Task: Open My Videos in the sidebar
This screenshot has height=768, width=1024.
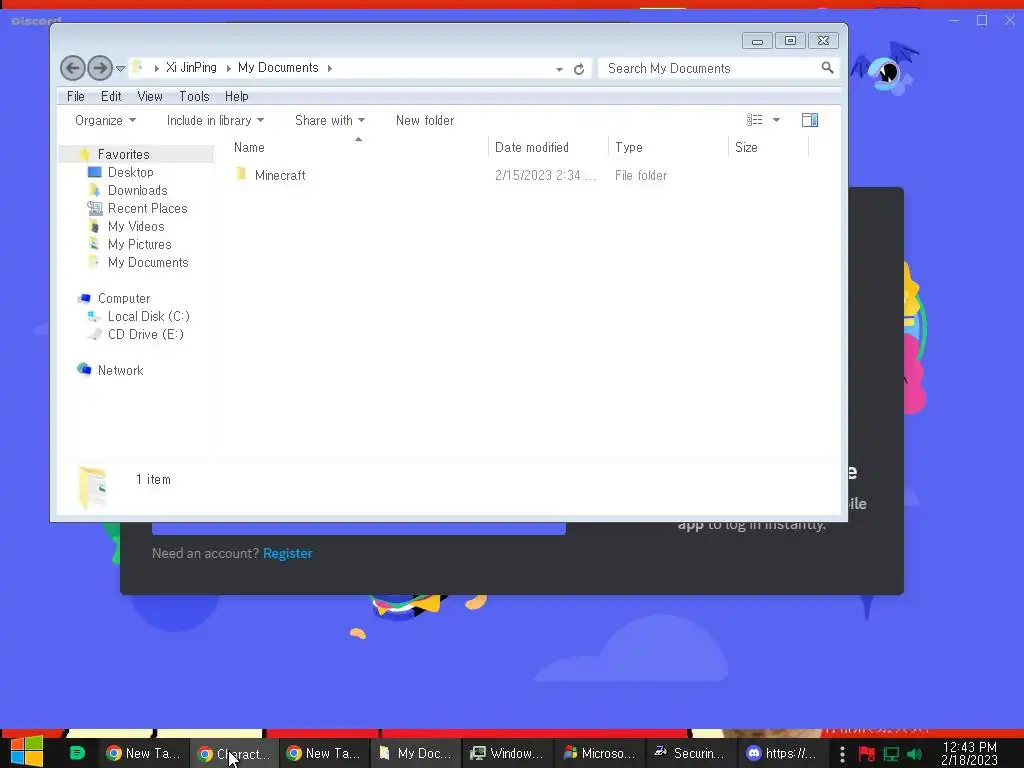Action: (x=136, y=226)
